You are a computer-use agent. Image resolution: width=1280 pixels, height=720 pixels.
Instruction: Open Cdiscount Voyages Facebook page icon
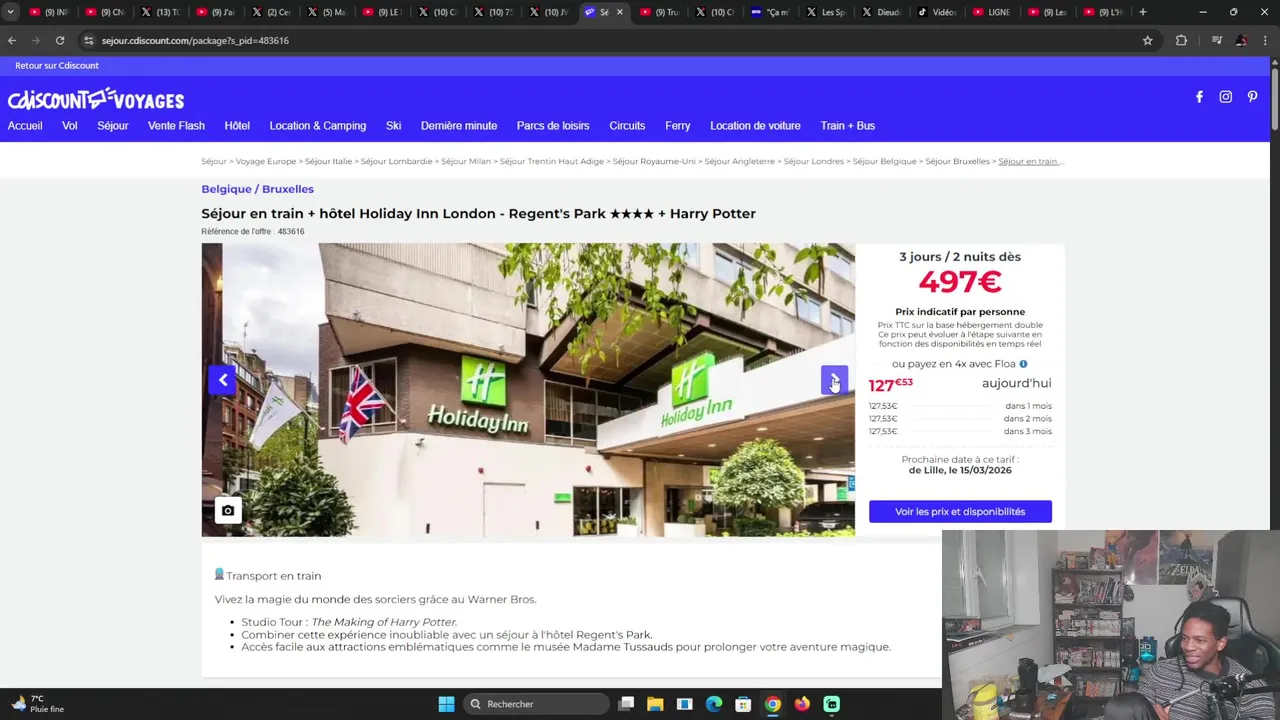(x=1199, y=97)
